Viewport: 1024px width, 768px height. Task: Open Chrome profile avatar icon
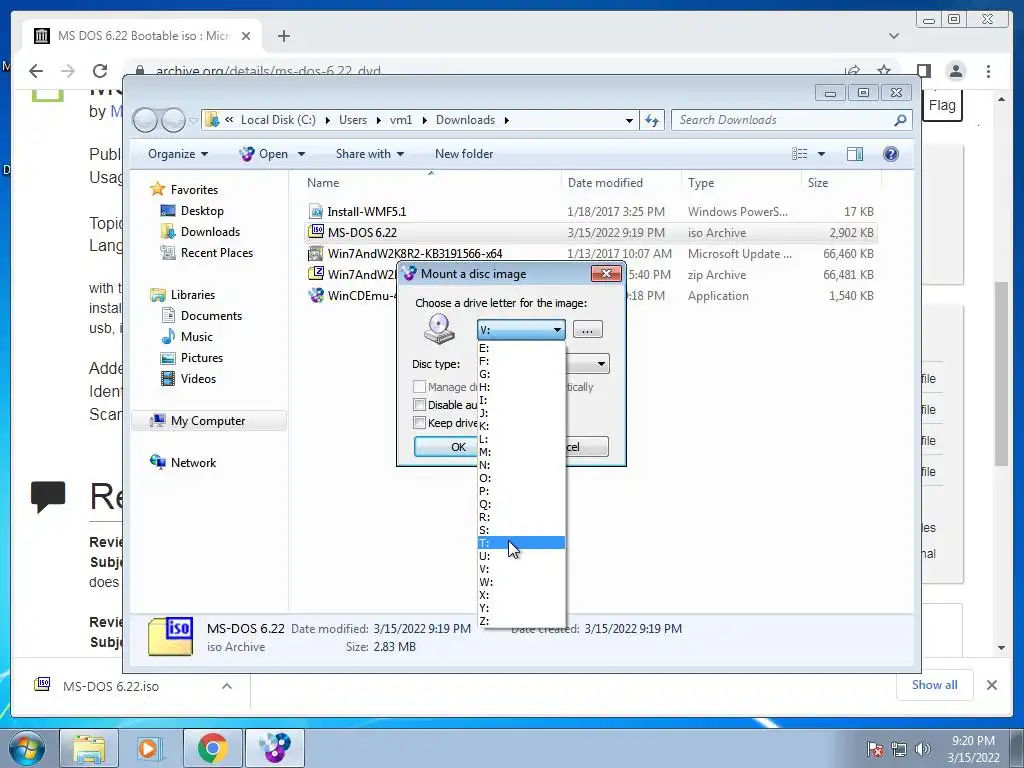(955, 71)
